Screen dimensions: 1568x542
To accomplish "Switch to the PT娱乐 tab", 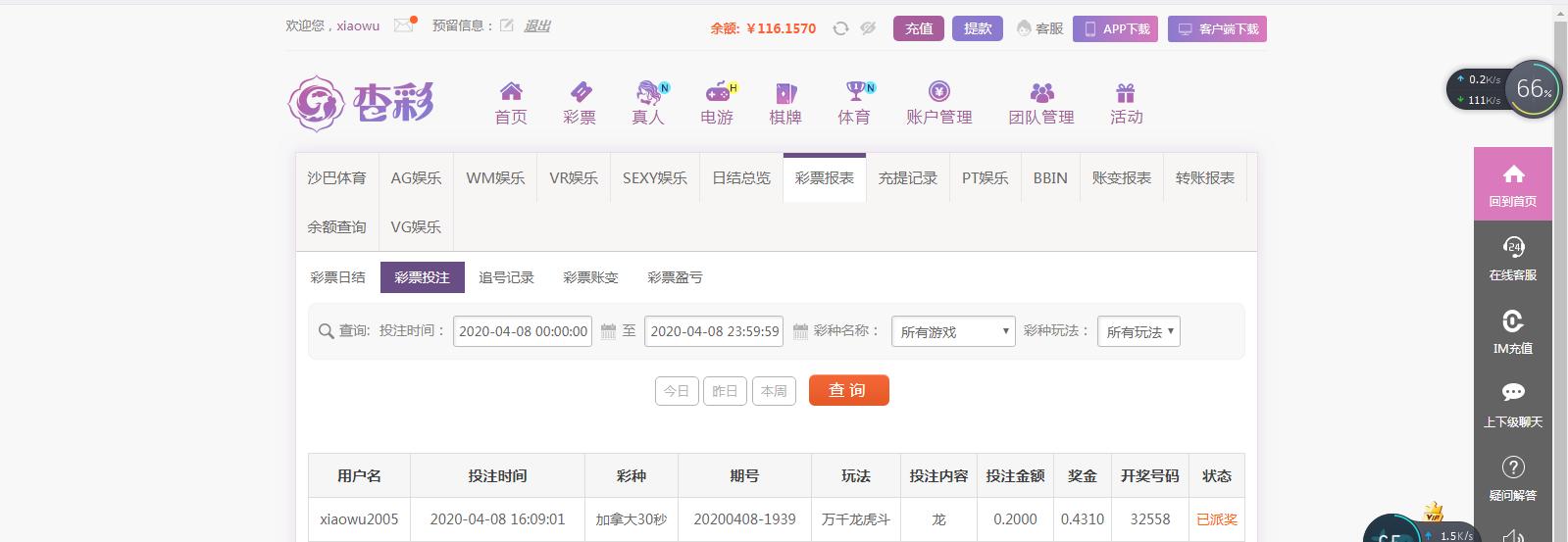I will [x=986, y=177].
